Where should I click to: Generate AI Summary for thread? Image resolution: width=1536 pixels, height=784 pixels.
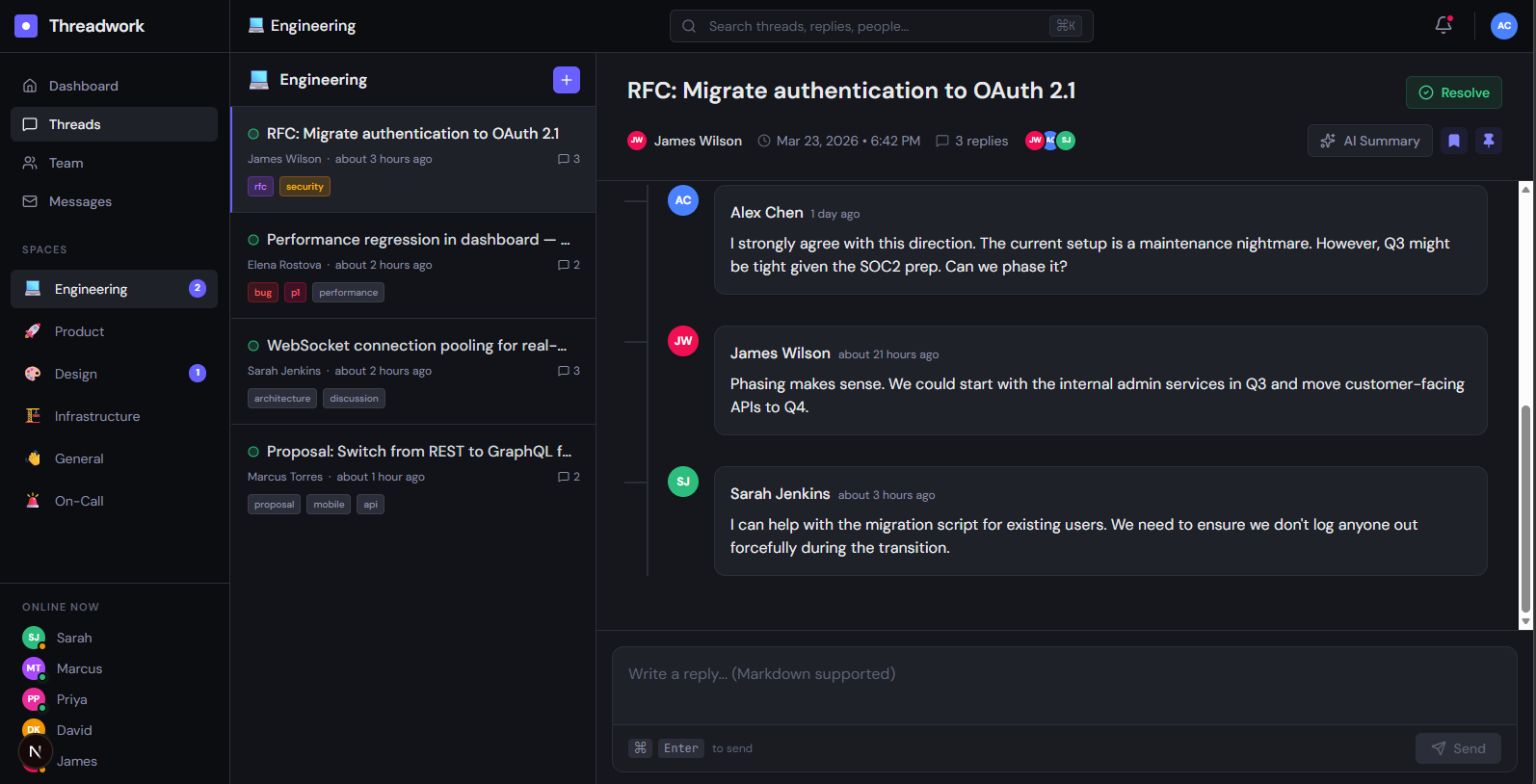coord(1369,141)
